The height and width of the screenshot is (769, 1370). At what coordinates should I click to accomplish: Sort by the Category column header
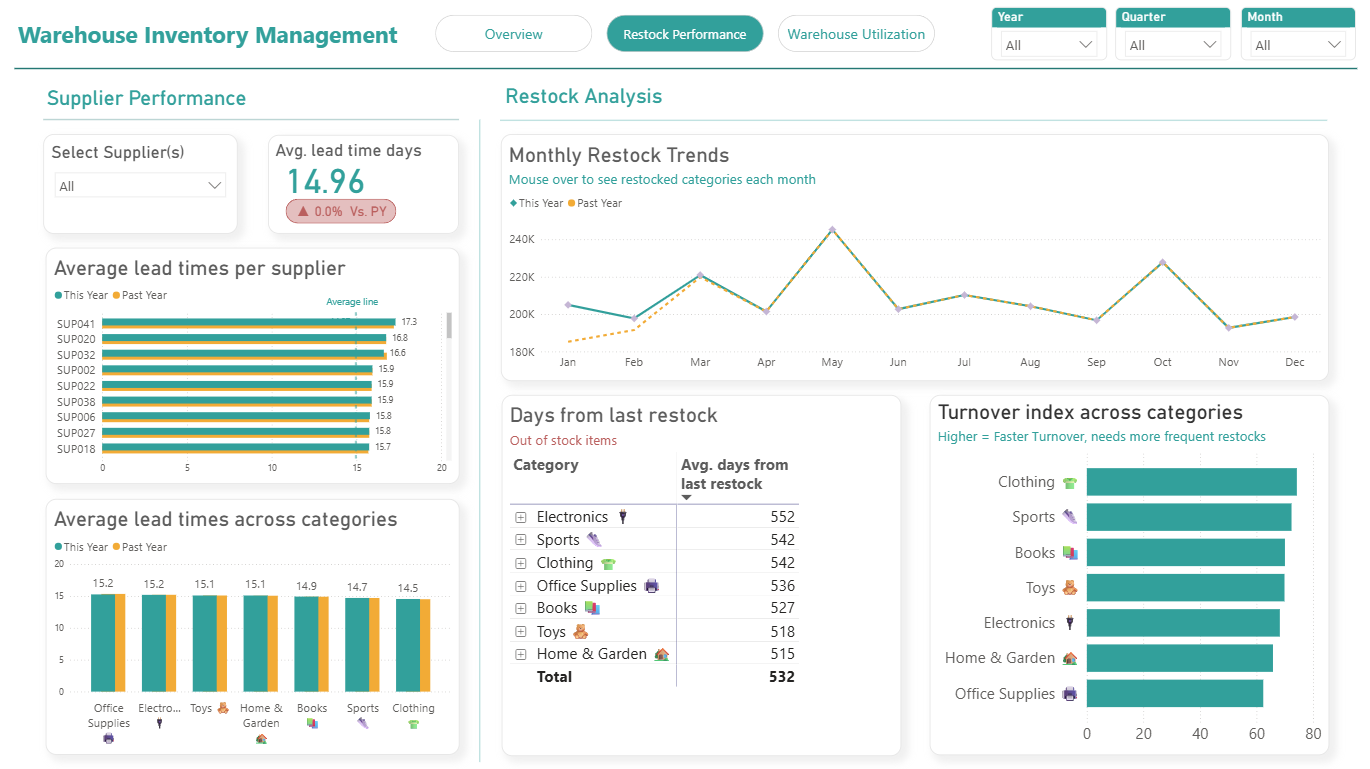[546, 465]
